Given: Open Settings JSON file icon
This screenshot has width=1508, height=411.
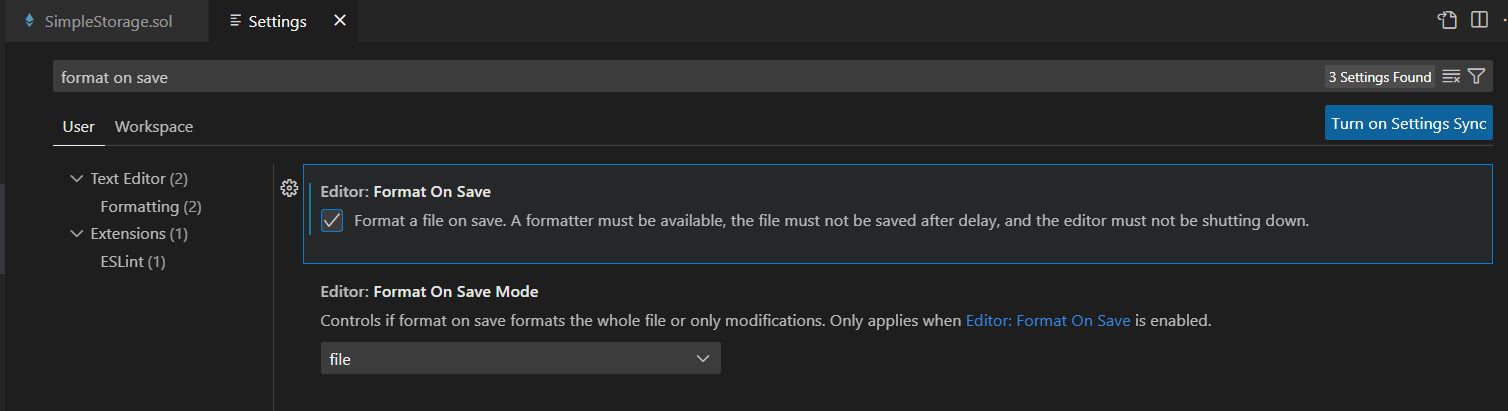Looking at the screenshot, I should click(1447, 20).
